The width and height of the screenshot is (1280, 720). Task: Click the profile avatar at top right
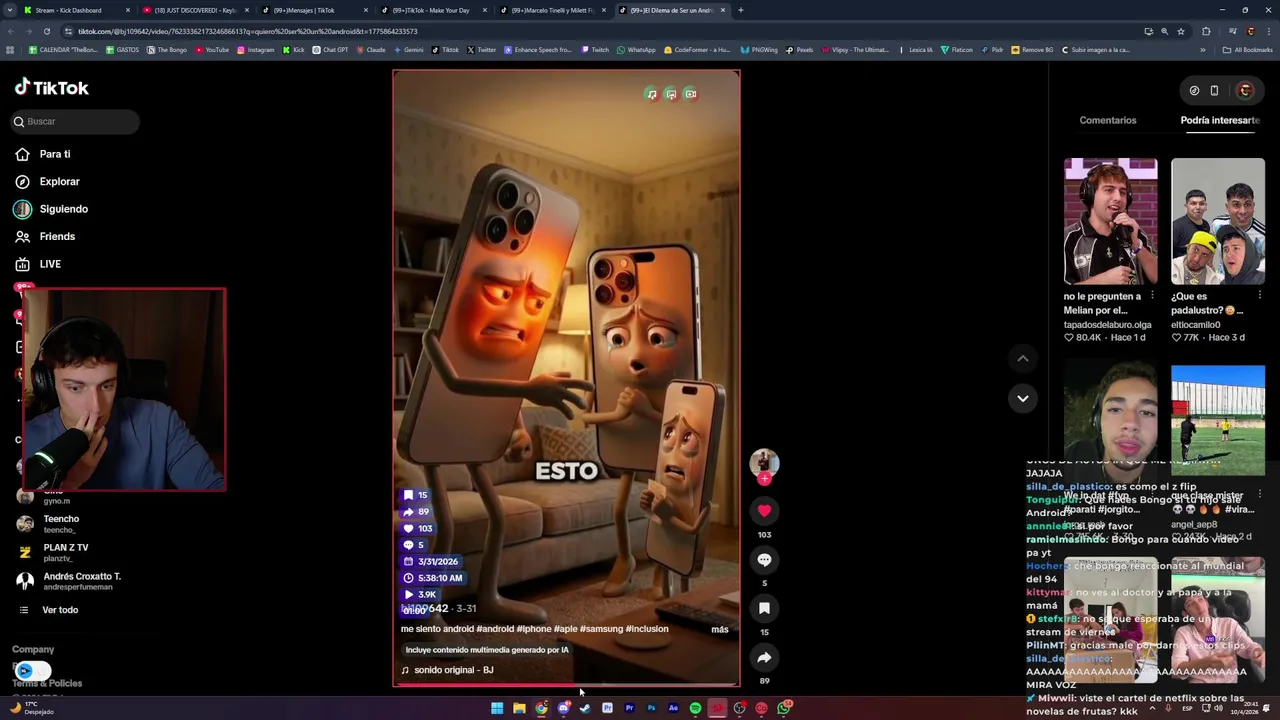[1245, 90]
